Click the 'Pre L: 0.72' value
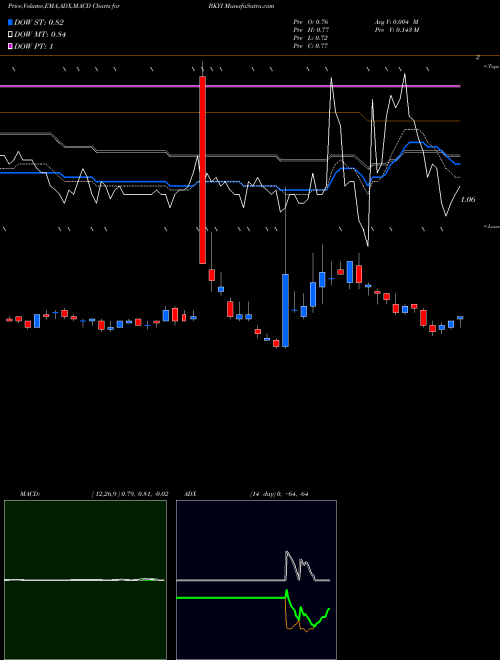Image resolution: width=500 pixels, height=660 pixels. [x=311, y=38]
